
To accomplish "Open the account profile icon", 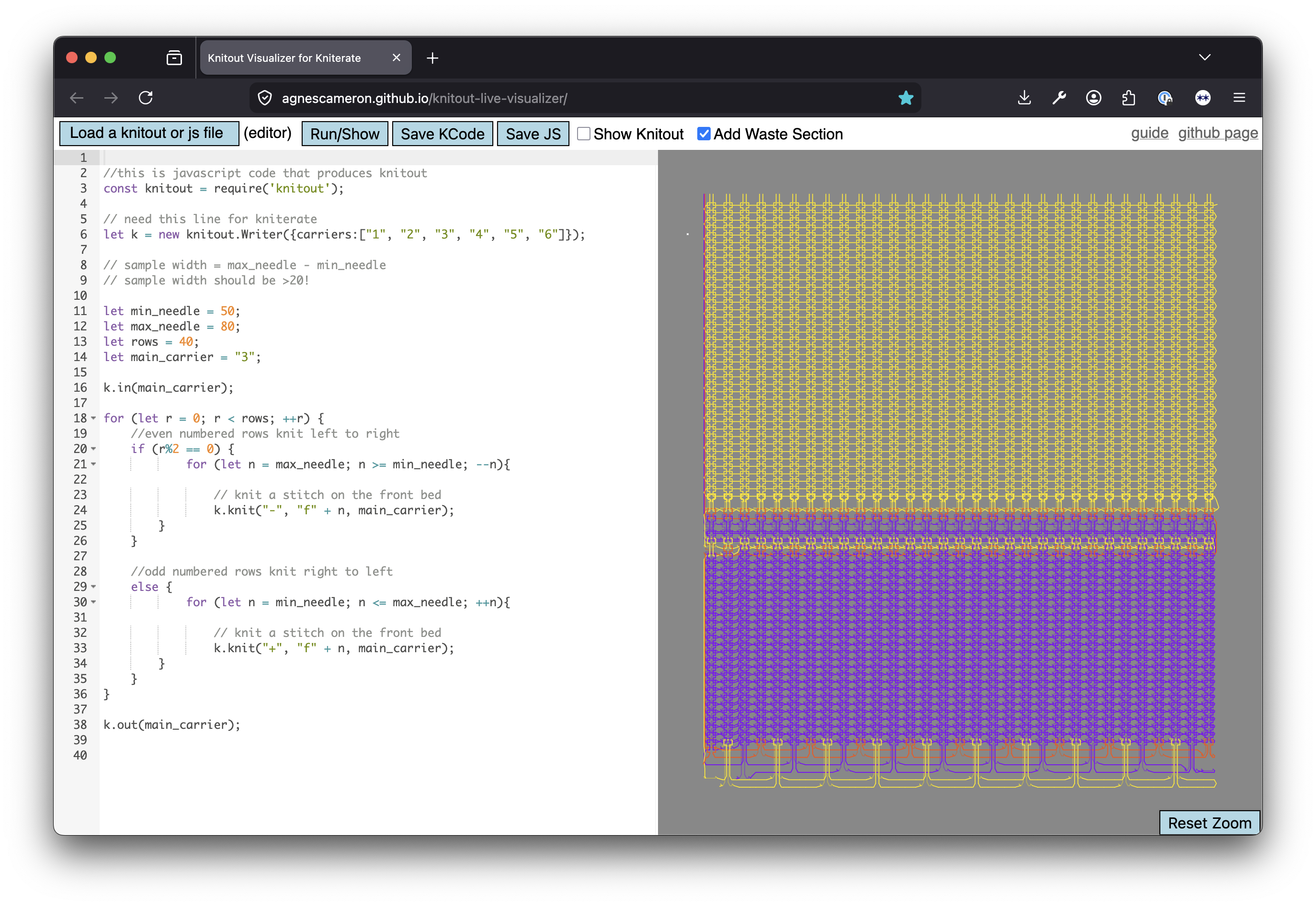I will coord(1093,98).
